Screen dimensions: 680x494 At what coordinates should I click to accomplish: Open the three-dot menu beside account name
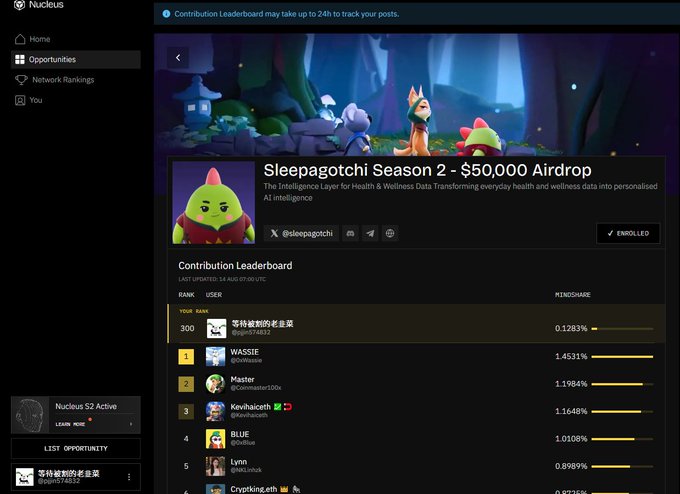pos(129,477)
